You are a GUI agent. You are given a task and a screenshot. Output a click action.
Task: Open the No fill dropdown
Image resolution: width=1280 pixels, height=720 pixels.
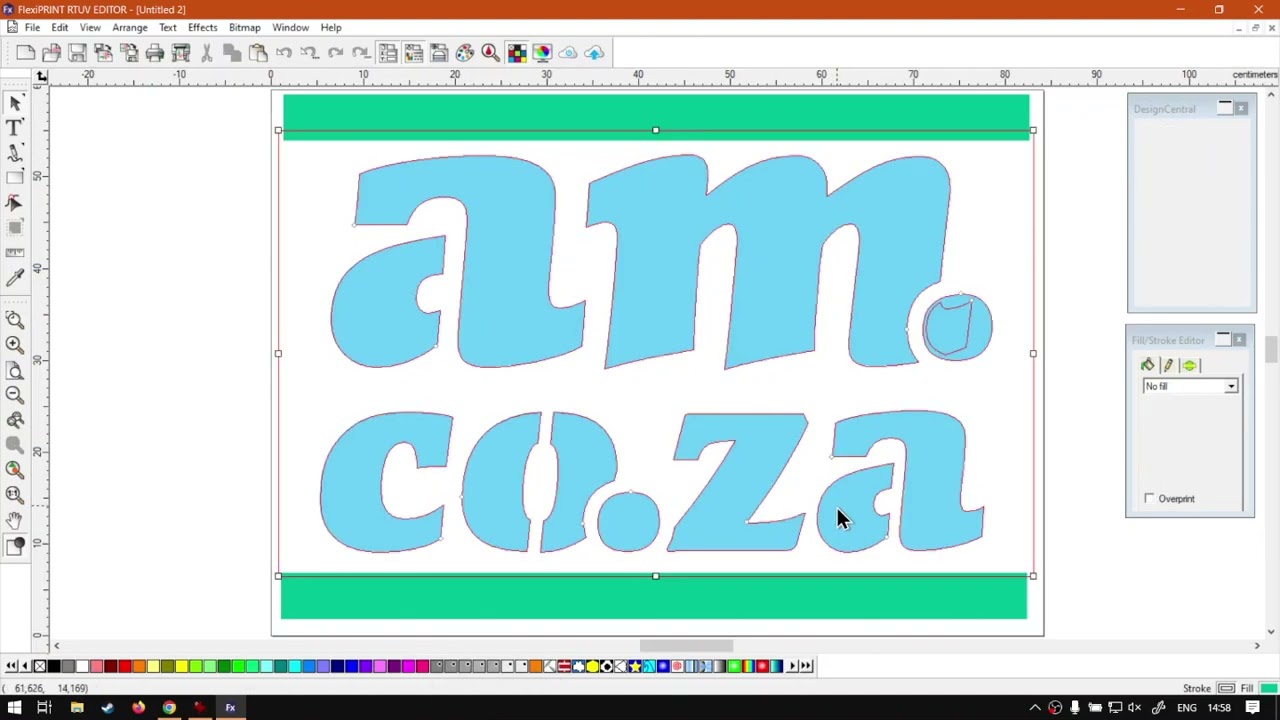pos(1190,386)
